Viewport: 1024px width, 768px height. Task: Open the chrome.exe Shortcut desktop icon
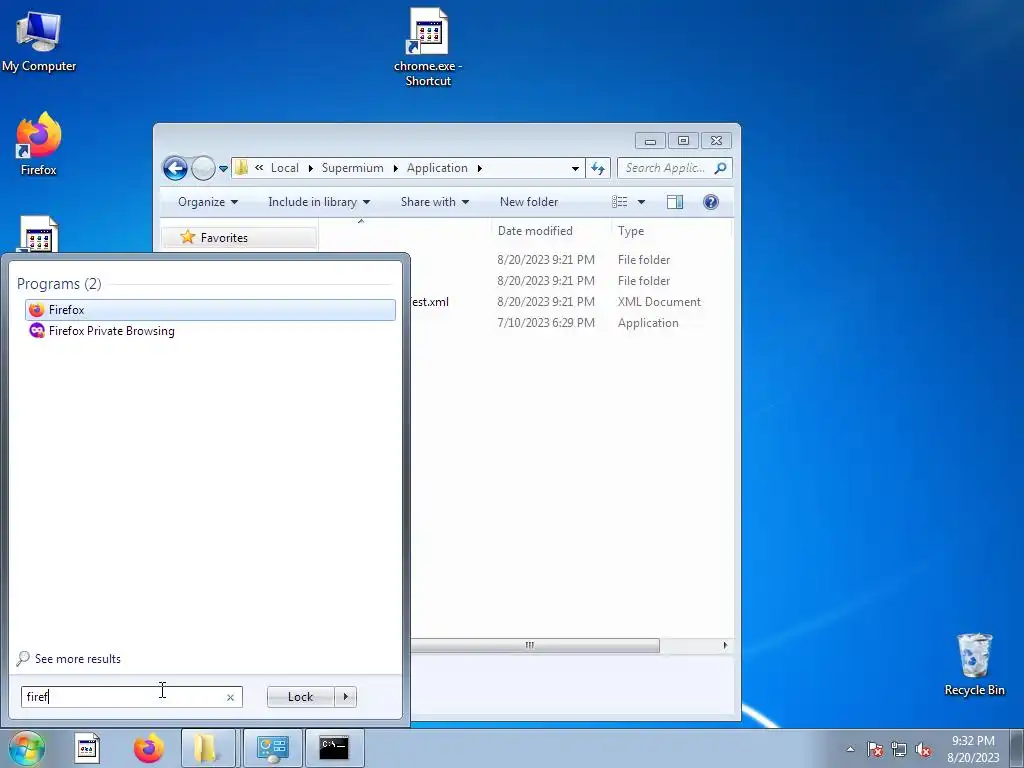428,47
